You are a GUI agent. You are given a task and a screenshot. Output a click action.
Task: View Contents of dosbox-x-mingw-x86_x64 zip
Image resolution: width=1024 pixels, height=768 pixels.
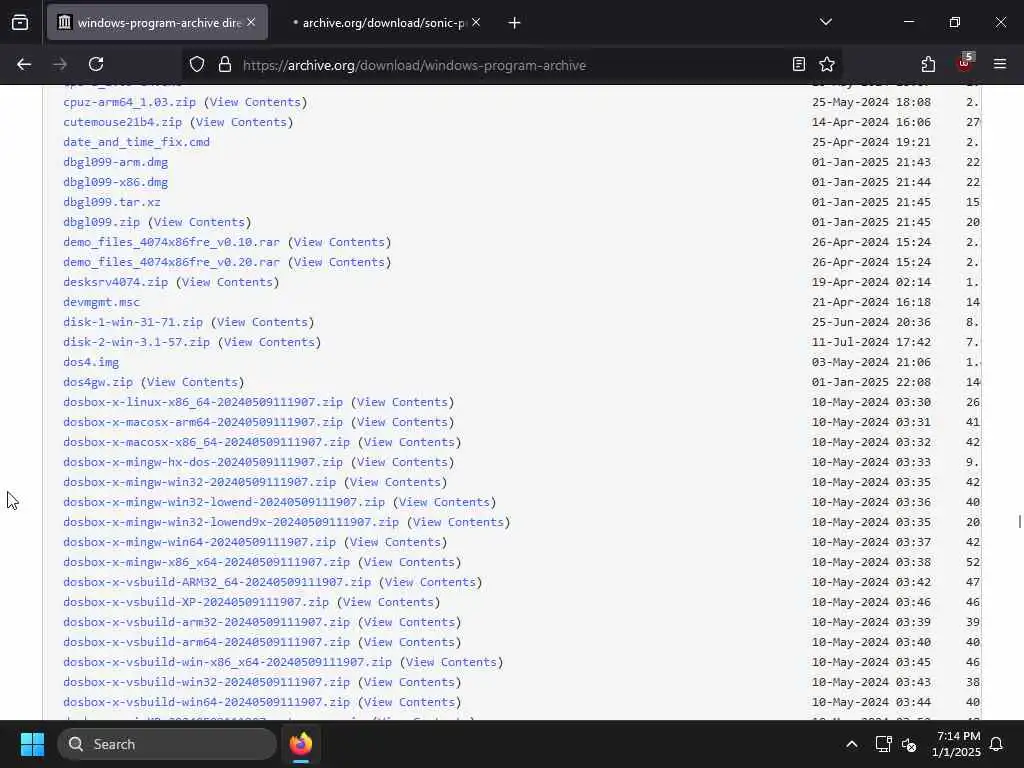click(x=409, y=562)
